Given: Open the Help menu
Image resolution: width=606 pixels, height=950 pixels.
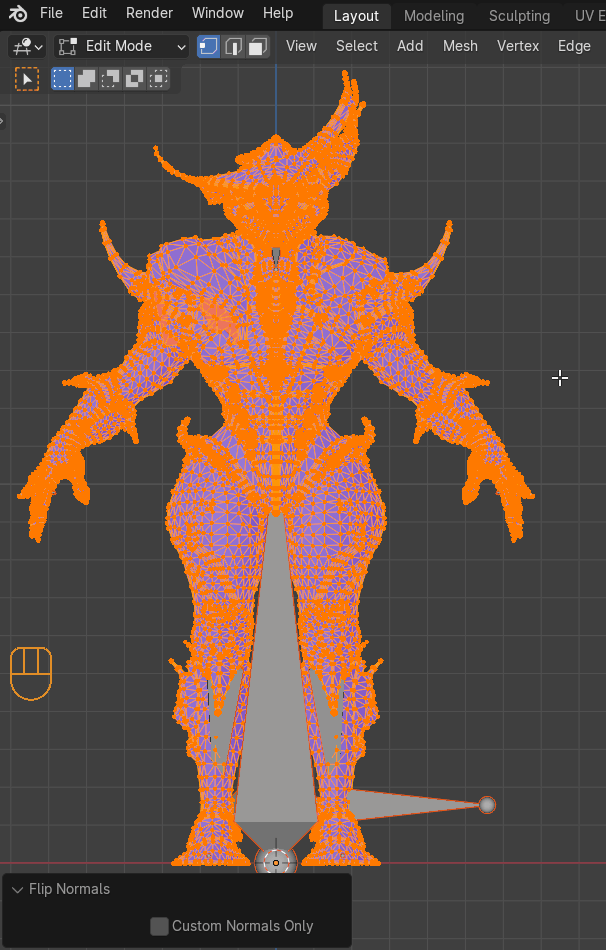Looking at the screenshot, I should pos(278,13).
